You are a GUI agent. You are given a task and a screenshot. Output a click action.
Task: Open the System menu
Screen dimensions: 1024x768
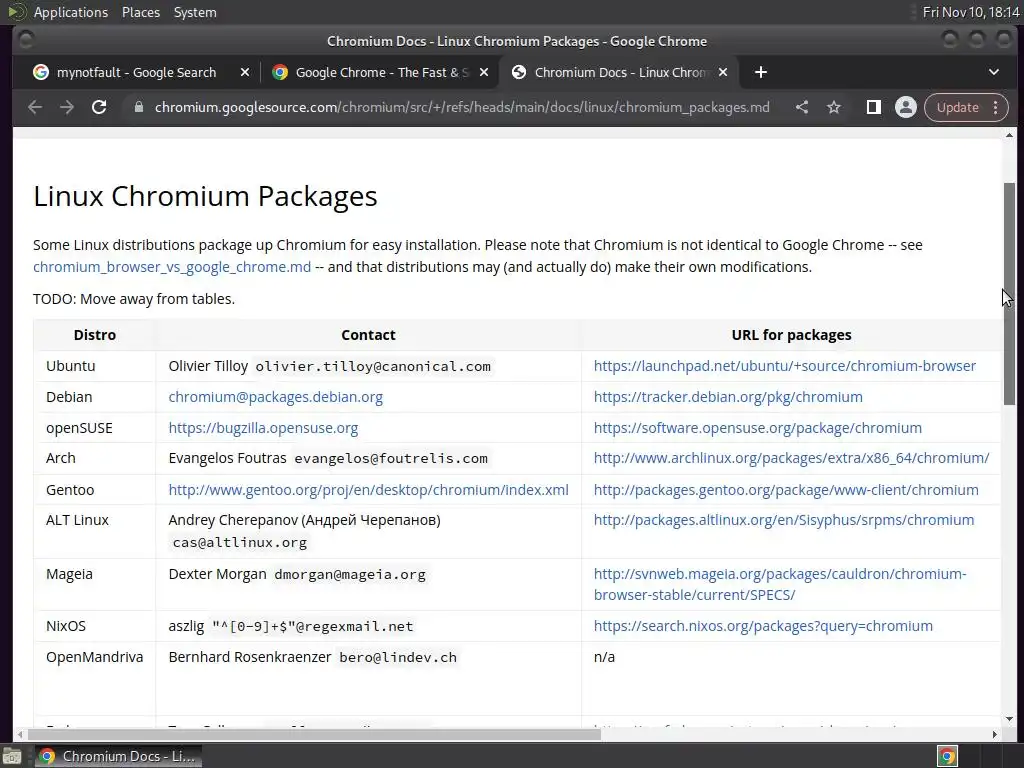(x=195, y=12)
